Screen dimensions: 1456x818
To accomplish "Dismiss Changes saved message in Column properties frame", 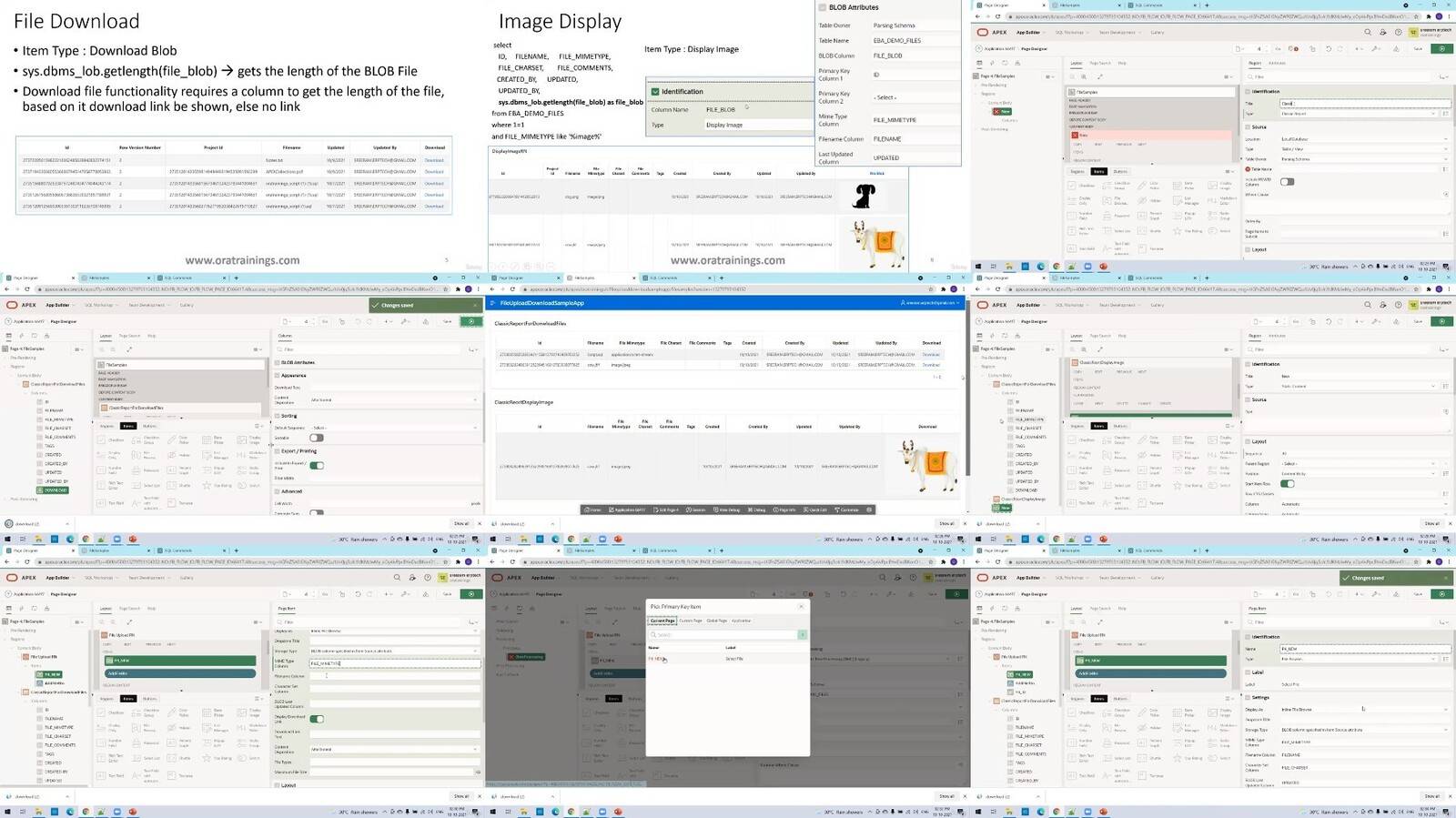I will pyautogui.click(x=475, y=306).
